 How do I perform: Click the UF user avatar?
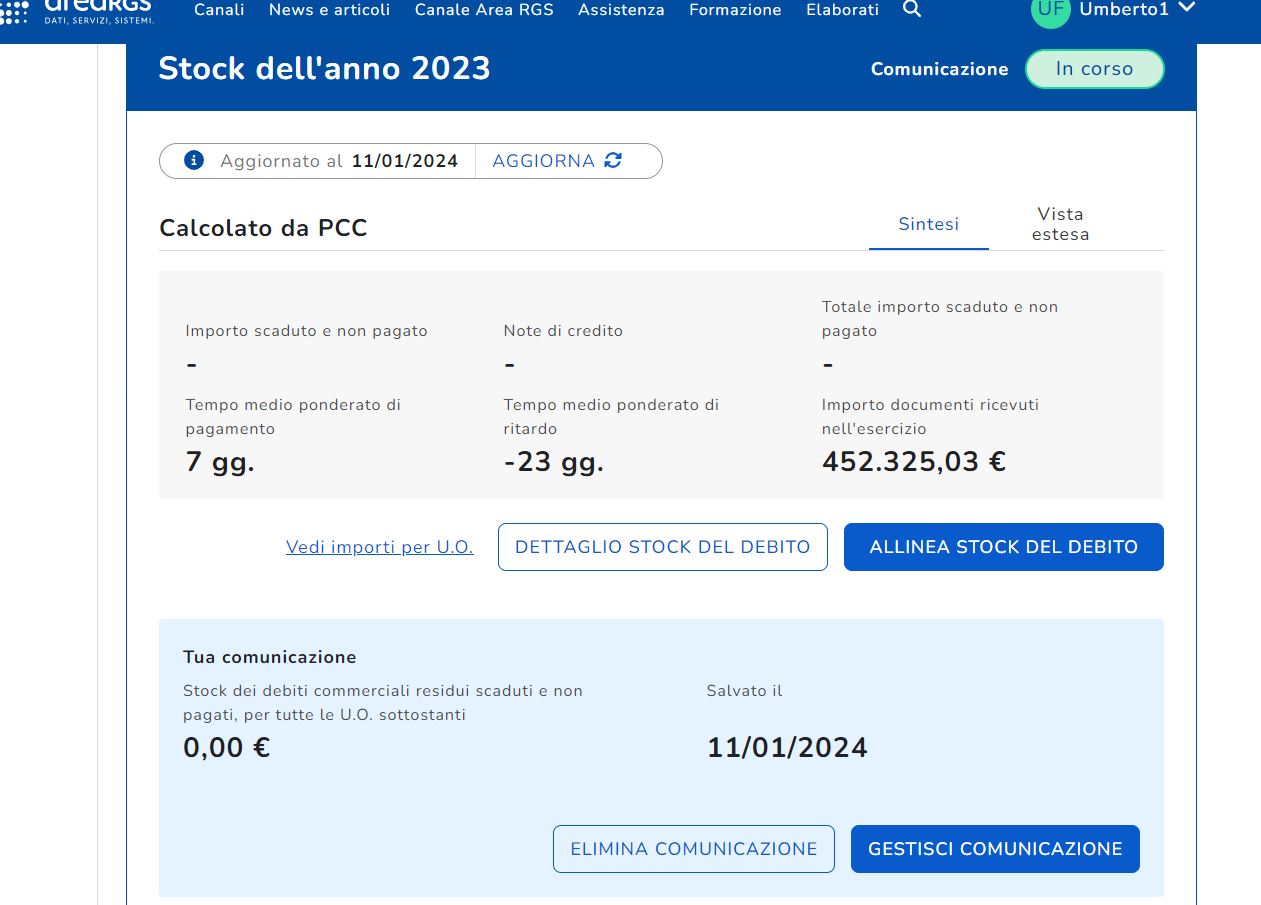(1050, 10)
